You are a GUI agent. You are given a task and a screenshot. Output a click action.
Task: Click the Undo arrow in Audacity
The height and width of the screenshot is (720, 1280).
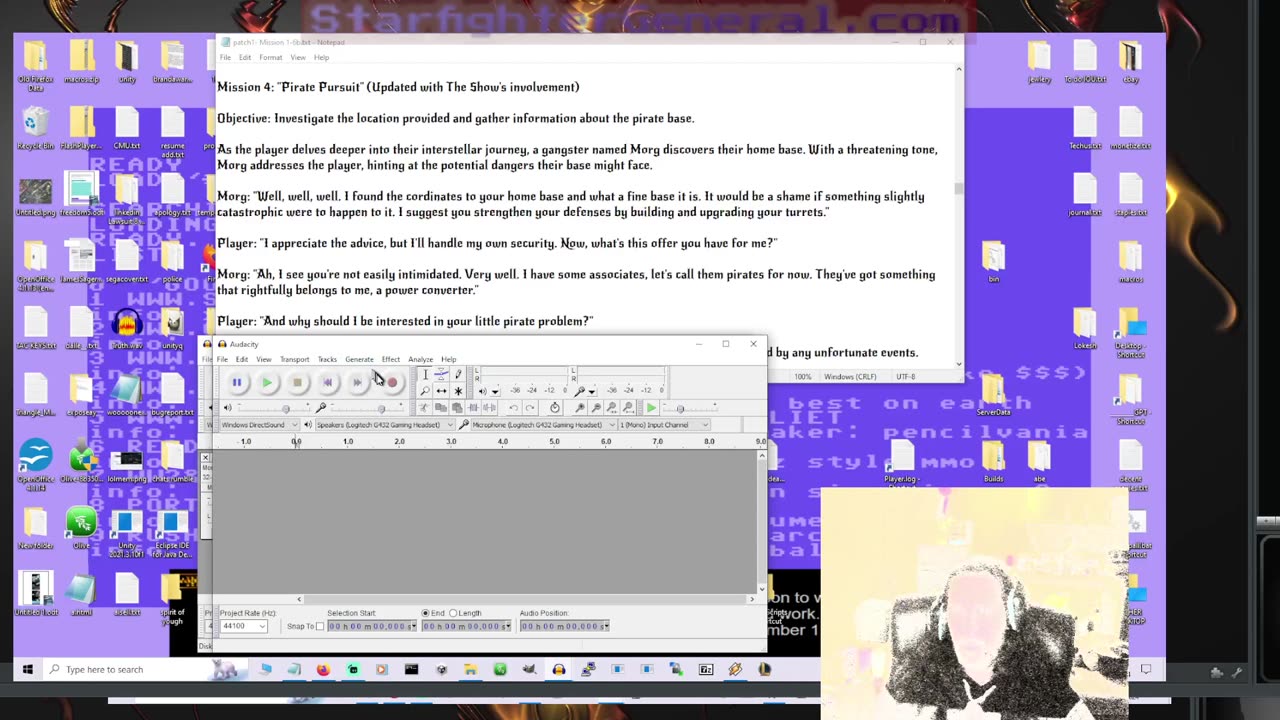pos(514,407)
